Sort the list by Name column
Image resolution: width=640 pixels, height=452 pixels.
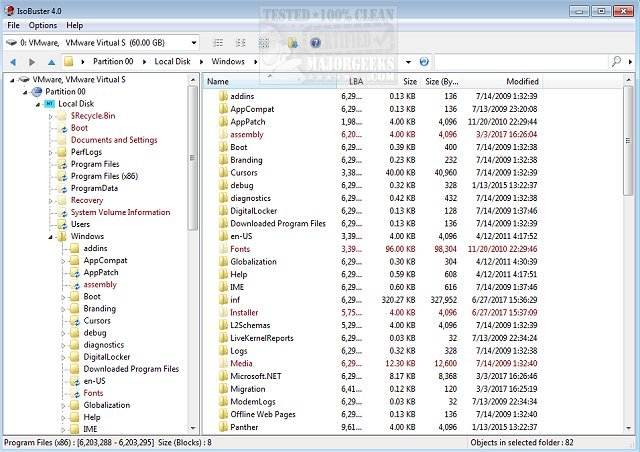click(x=270, y=82)
